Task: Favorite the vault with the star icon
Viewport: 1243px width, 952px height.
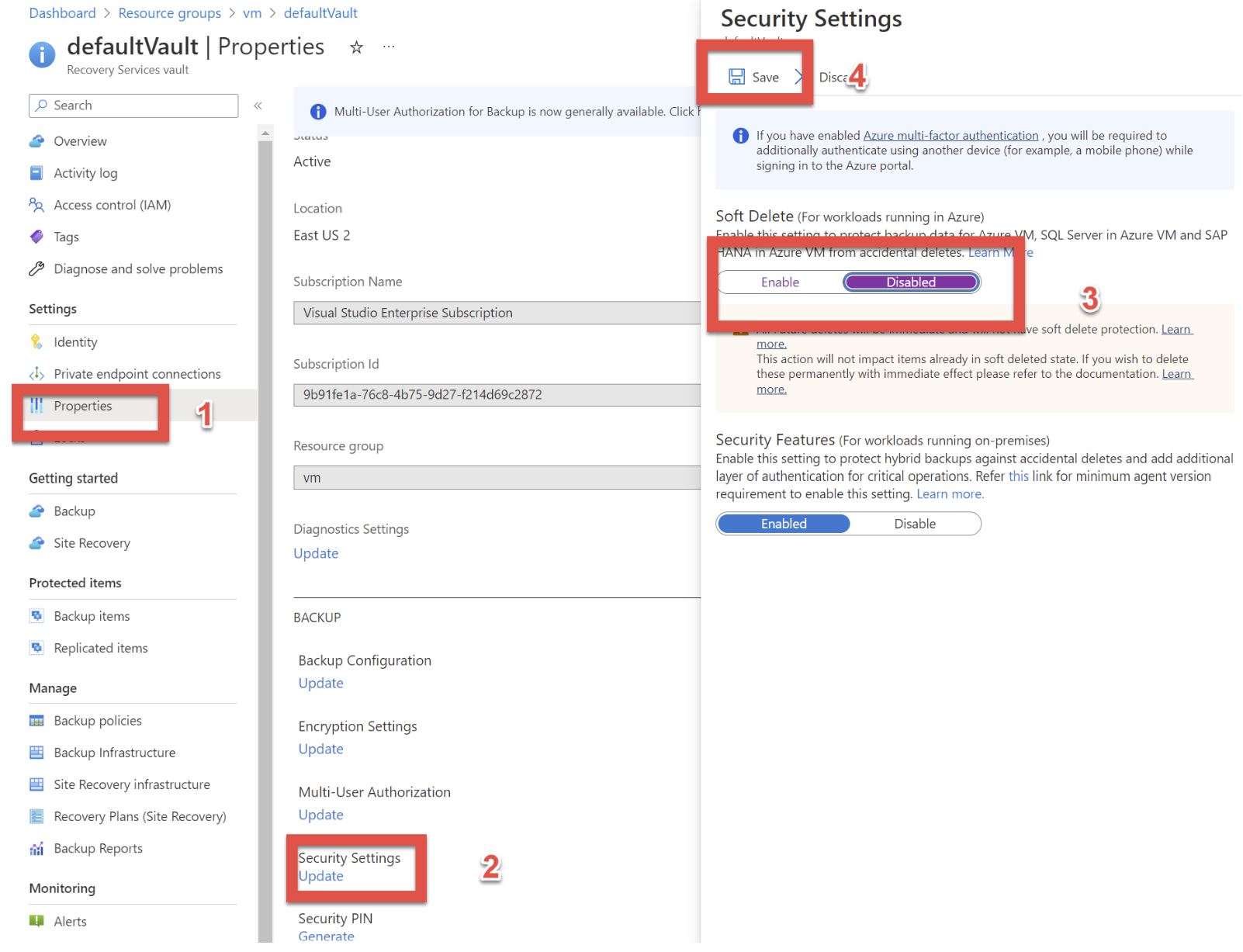Action: [356, 47]
